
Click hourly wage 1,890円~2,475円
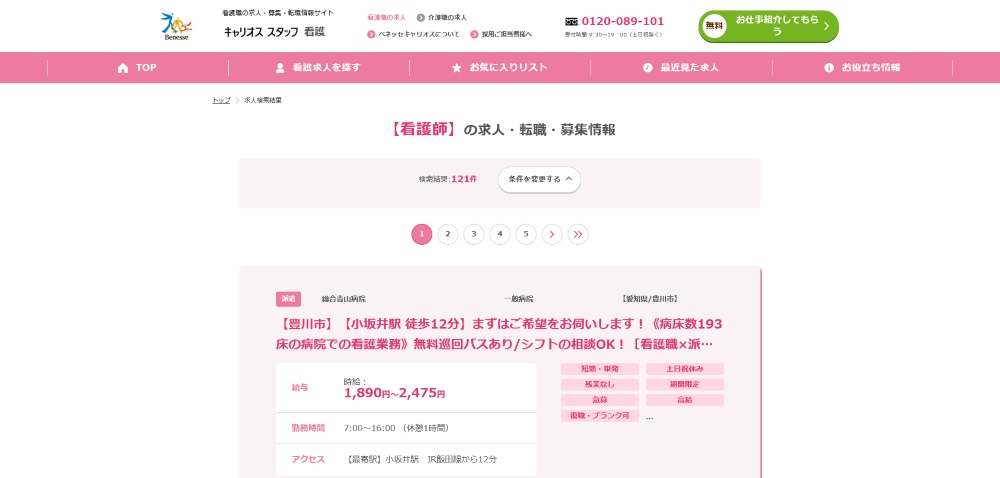pos(394,393)
